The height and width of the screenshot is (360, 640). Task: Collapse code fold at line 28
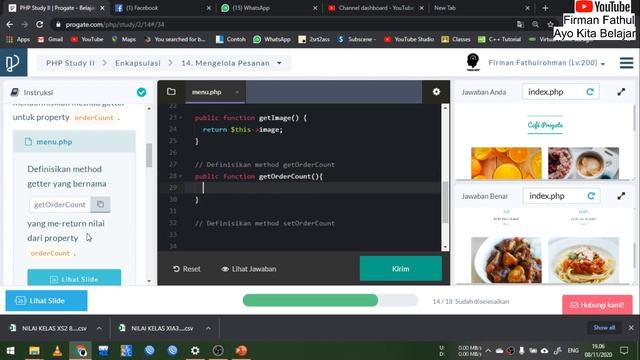pos(181,176)
